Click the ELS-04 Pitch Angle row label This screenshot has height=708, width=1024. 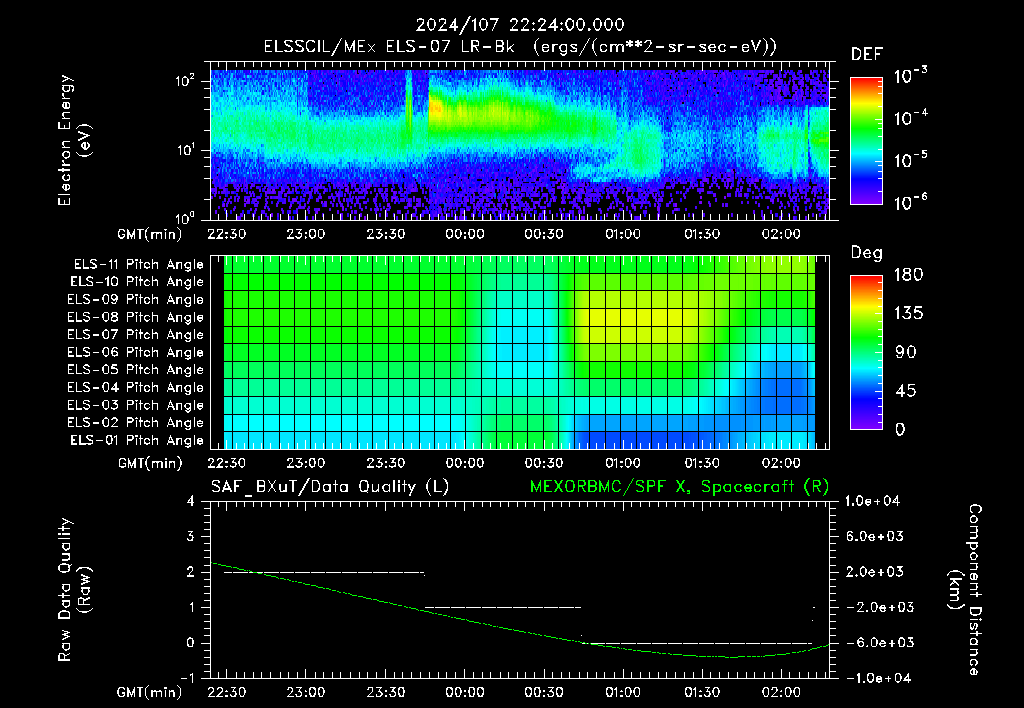tap(135, 388)
